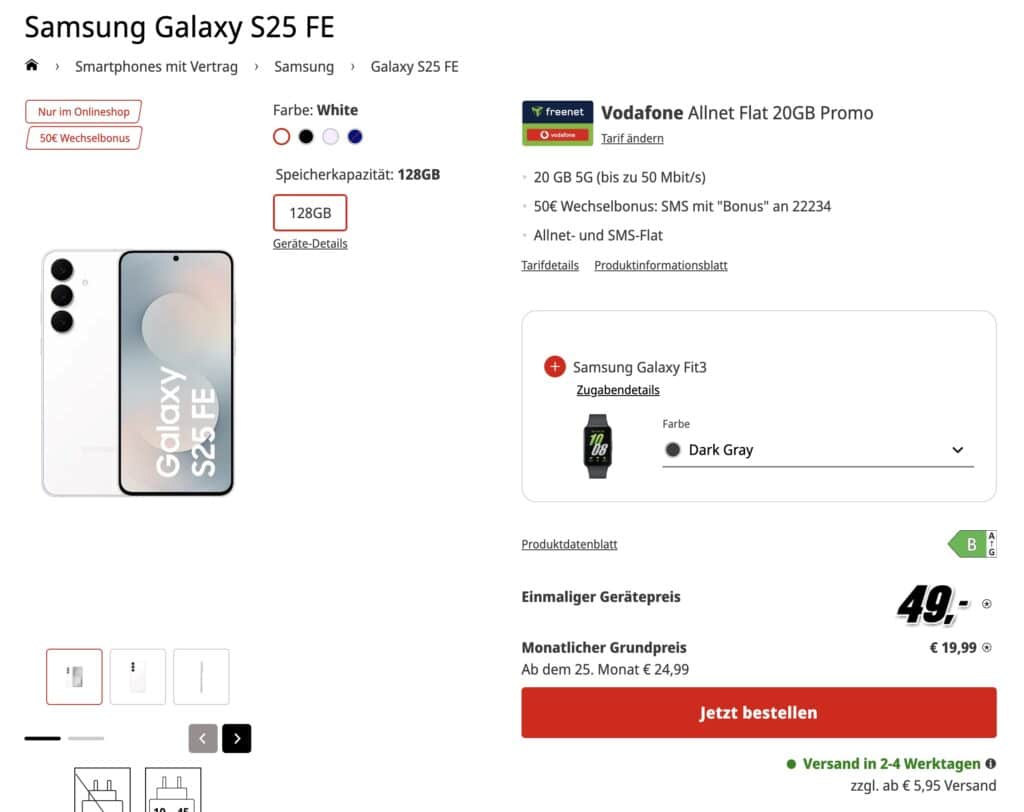Click the Jetzt bestellen button
This screenshot has height=812, width=1024.
click(x=758, y=713)
